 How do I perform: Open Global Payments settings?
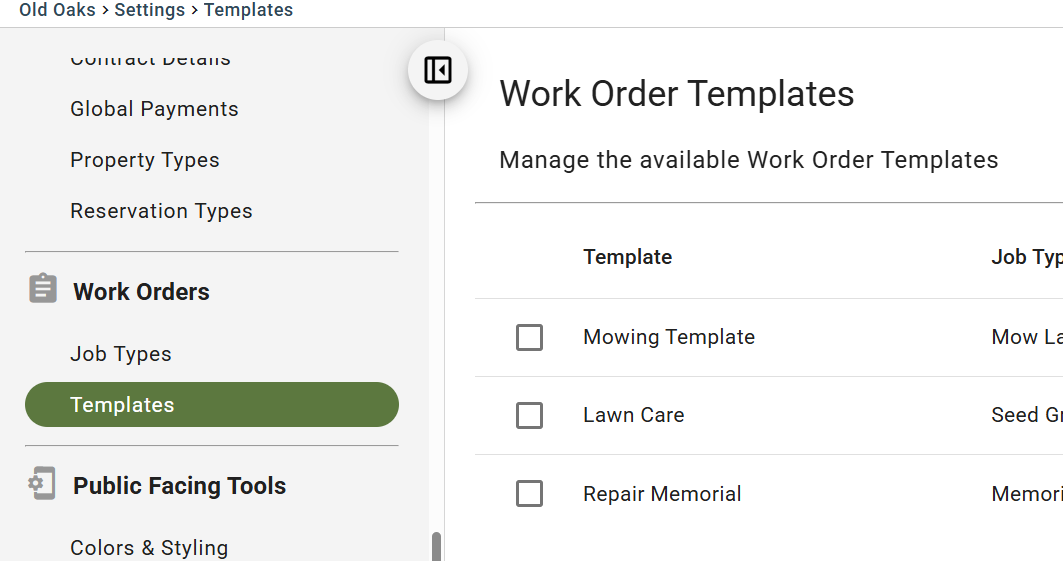click(155, 109)
